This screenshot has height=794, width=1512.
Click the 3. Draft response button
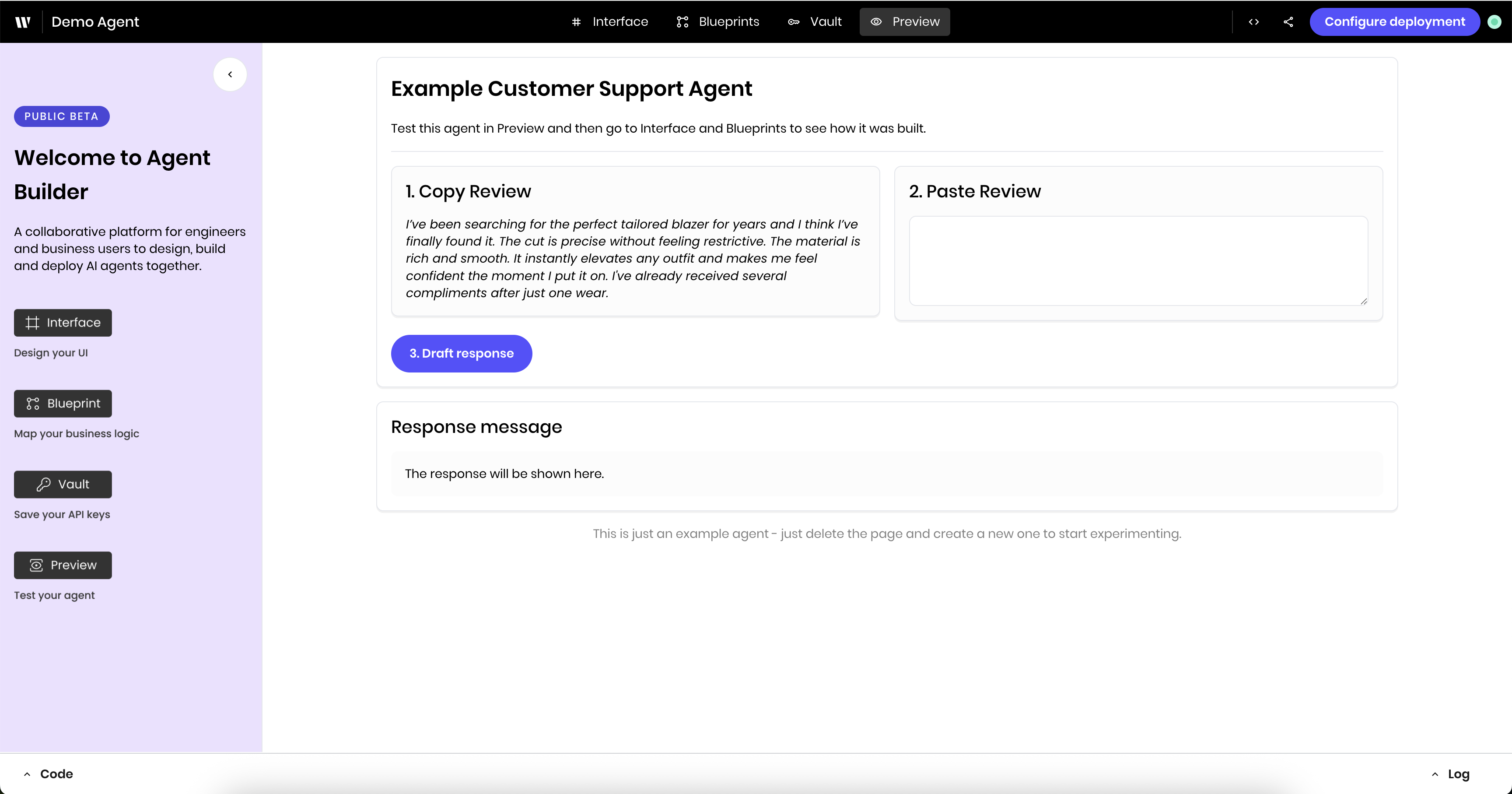462,354
